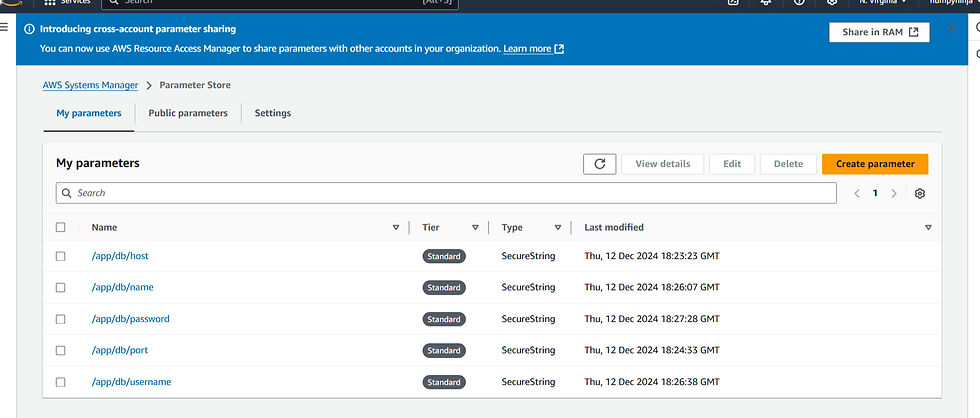
Task: Refresh the My parameters list
Action: [x=599, y=164]
